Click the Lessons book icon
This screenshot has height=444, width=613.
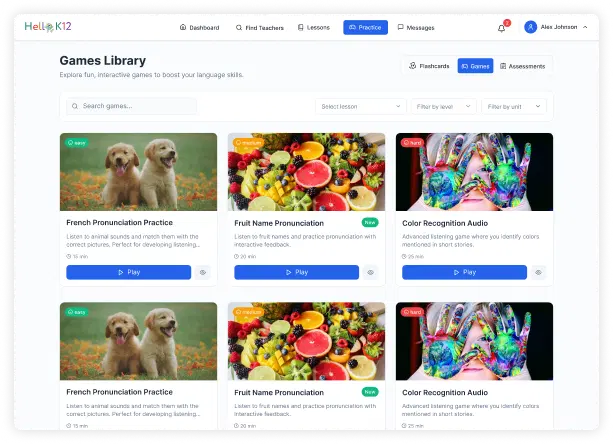[x=300, y=27]
